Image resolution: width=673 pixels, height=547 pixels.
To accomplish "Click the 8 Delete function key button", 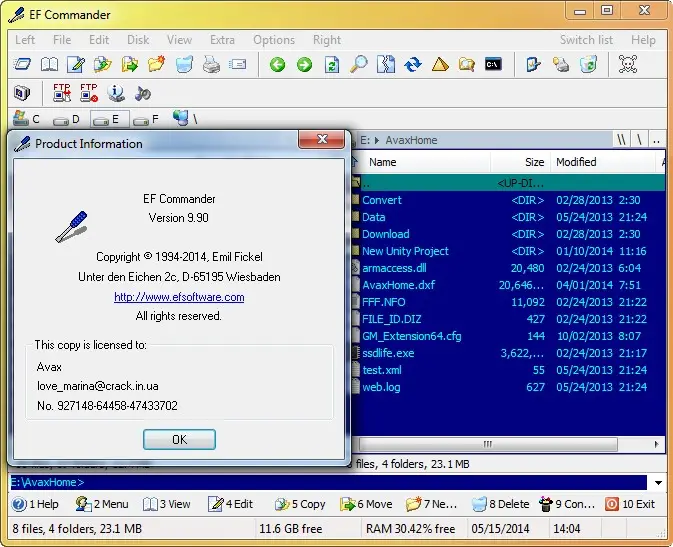I will pyautogui.click(x=500, y=504).
